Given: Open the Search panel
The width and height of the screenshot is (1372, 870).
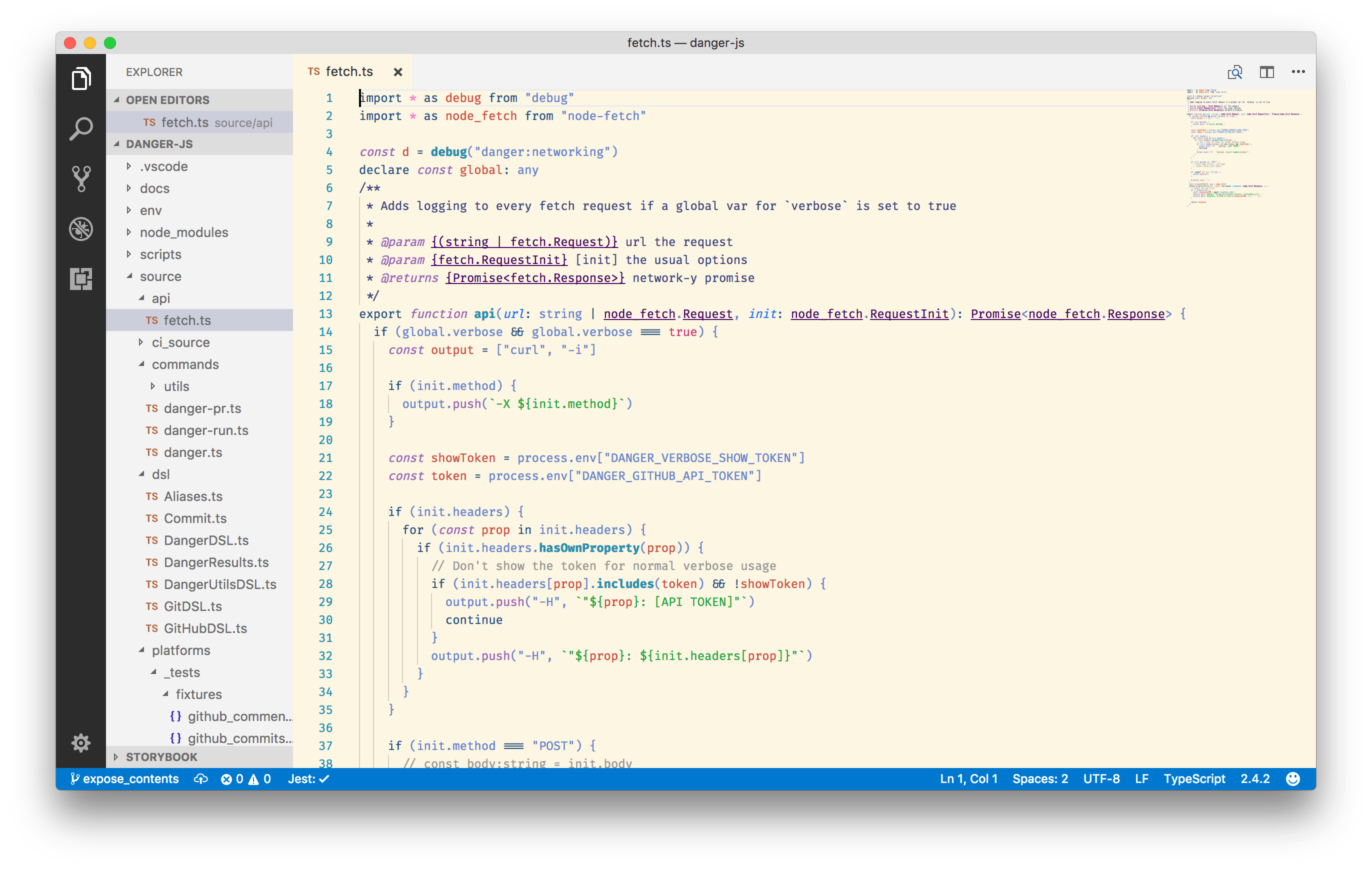Looking at the screenshot, I should click(x=80, y=129).
